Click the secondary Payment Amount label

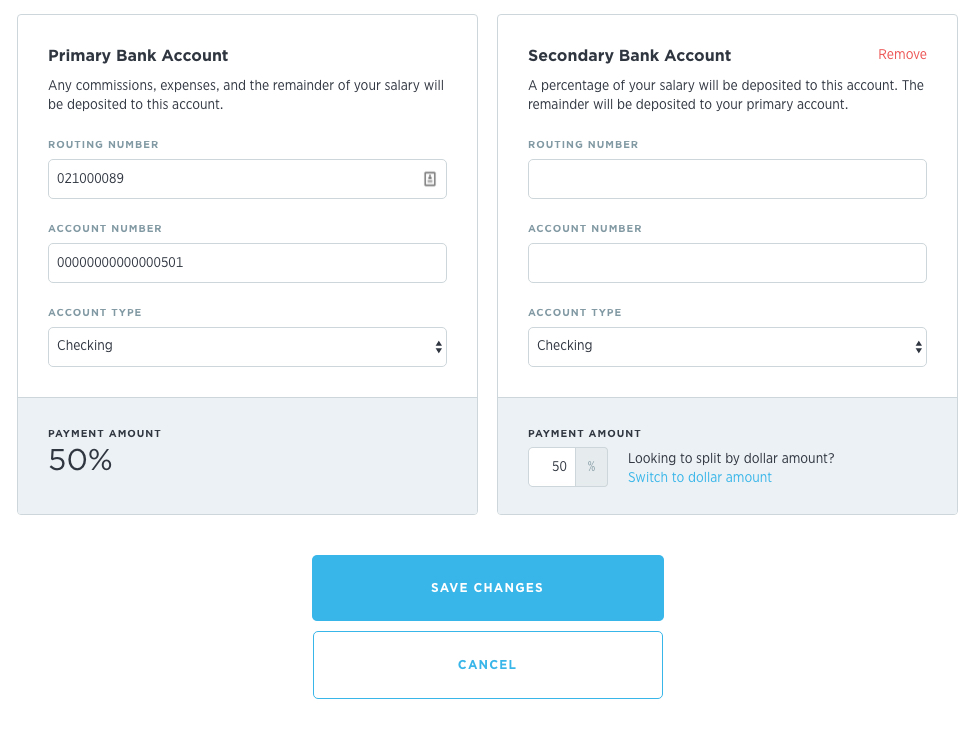tap(584, 433)
